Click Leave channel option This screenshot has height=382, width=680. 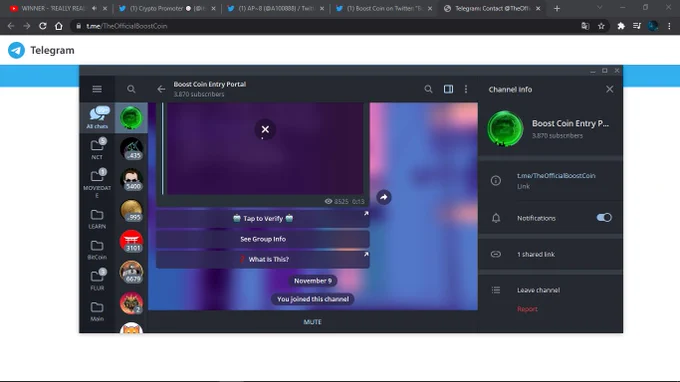538,290
